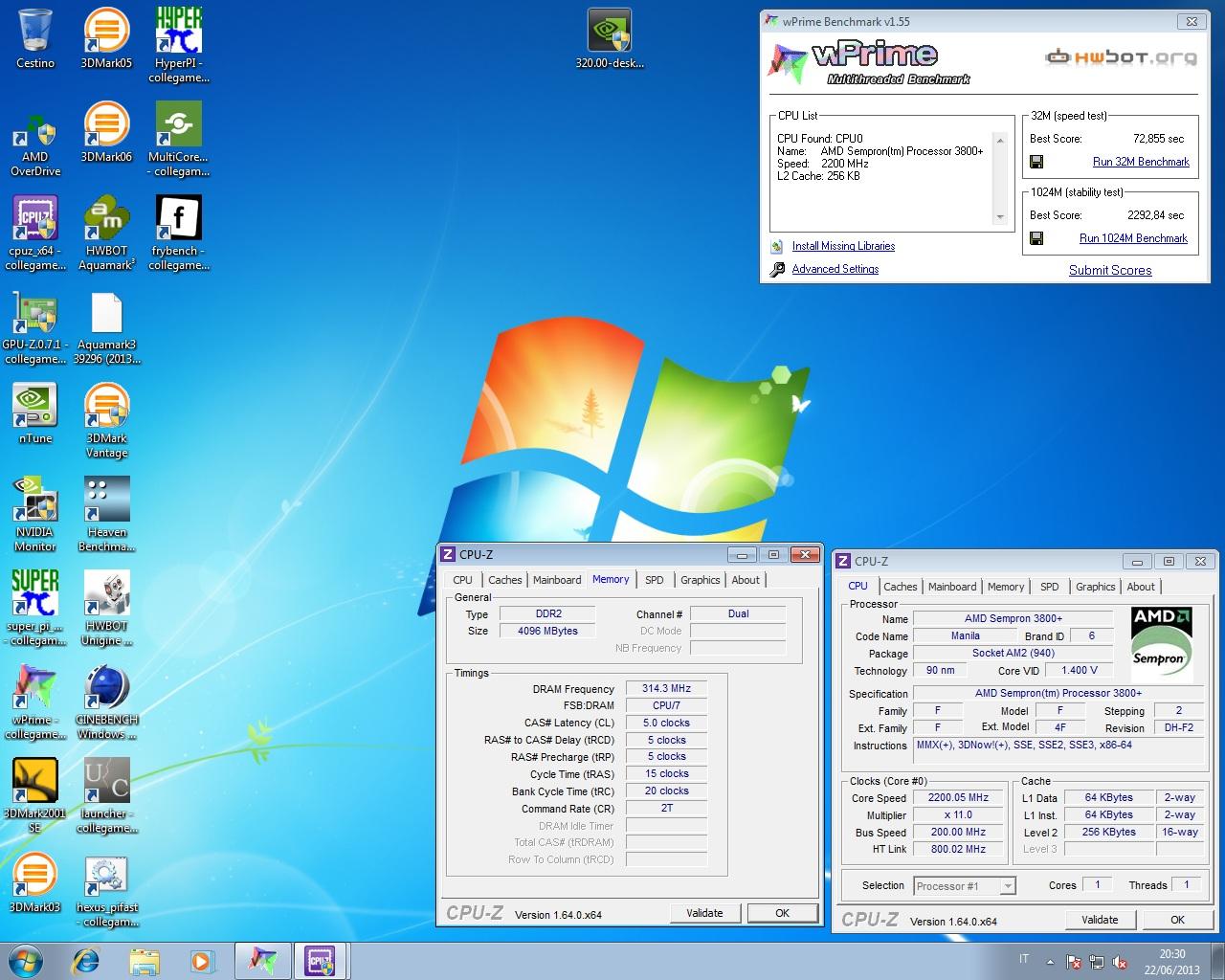Select the DRAM Frequency 314.3 MHz value
The width and height of the screenshot is (1225, 980).
point(666,688)
